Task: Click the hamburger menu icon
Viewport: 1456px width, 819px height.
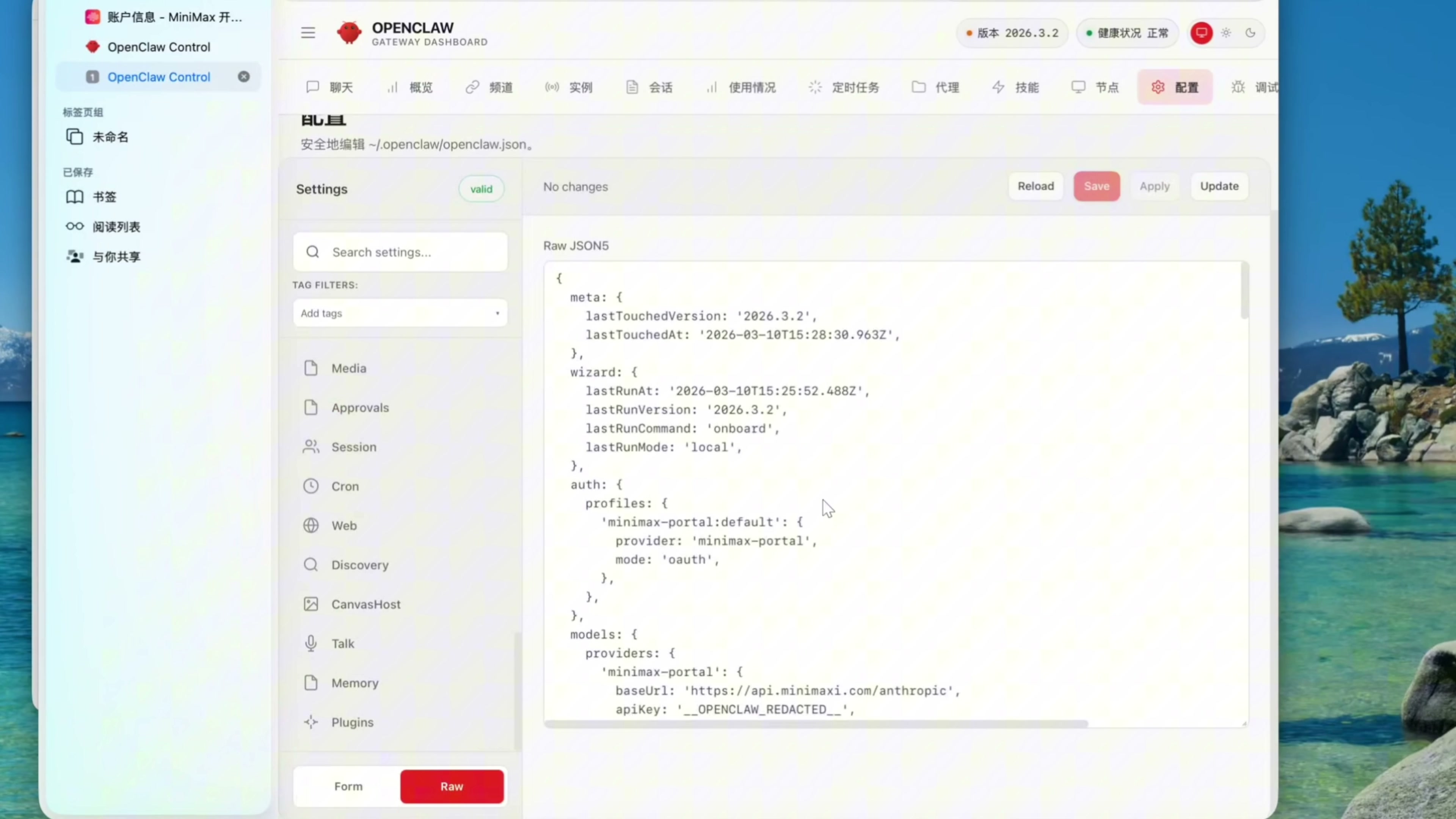Action: (x=308, y=33)
